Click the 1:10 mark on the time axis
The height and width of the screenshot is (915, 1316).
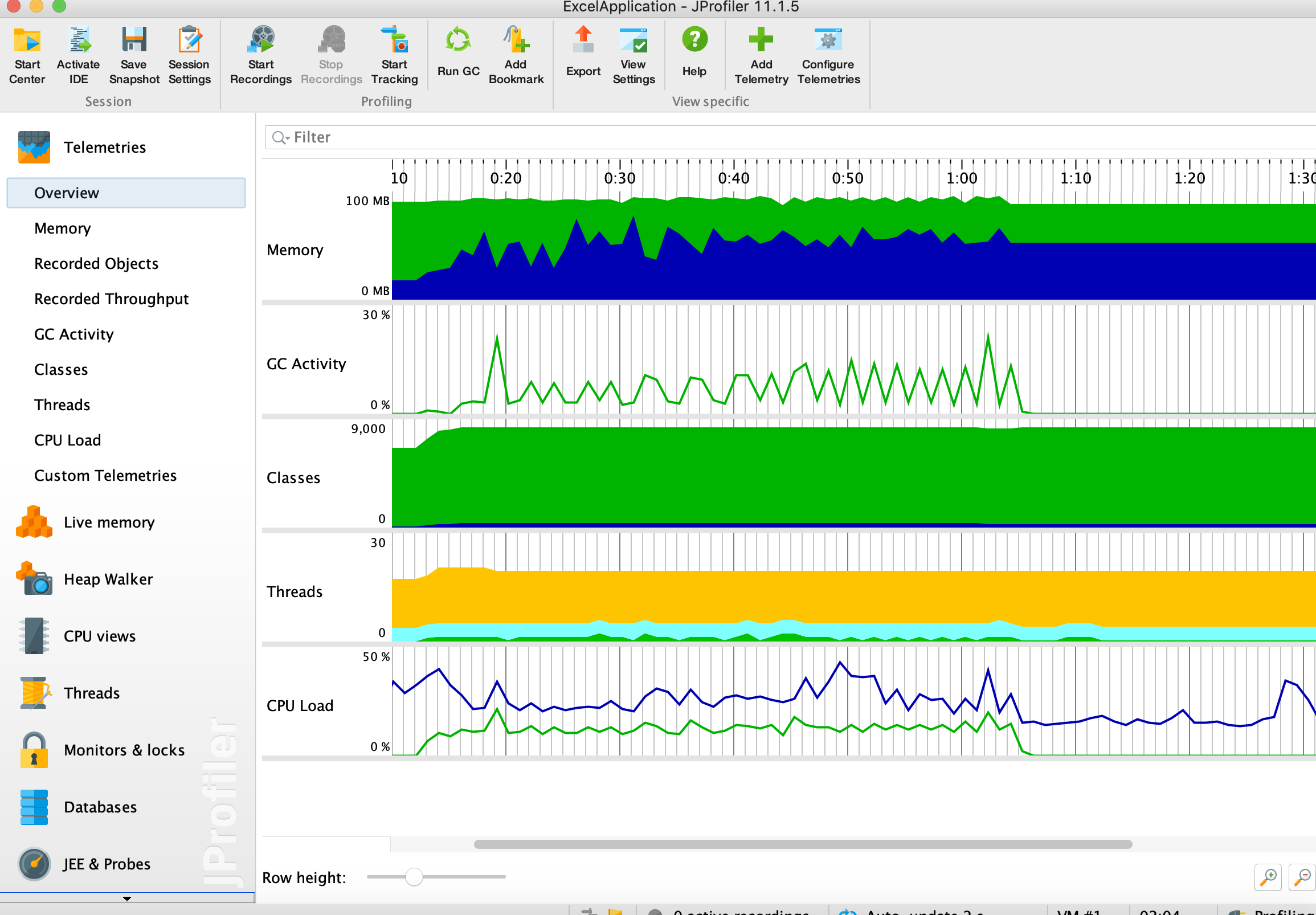tap(1075, 178)
